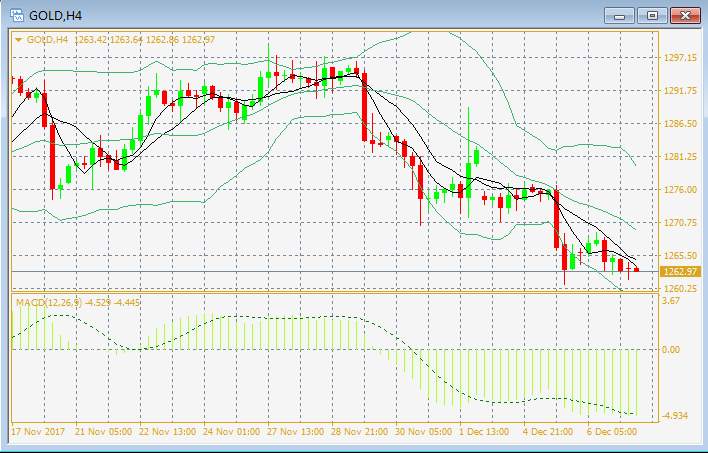Close the GOLD,H4 chart window

[685, 16]
